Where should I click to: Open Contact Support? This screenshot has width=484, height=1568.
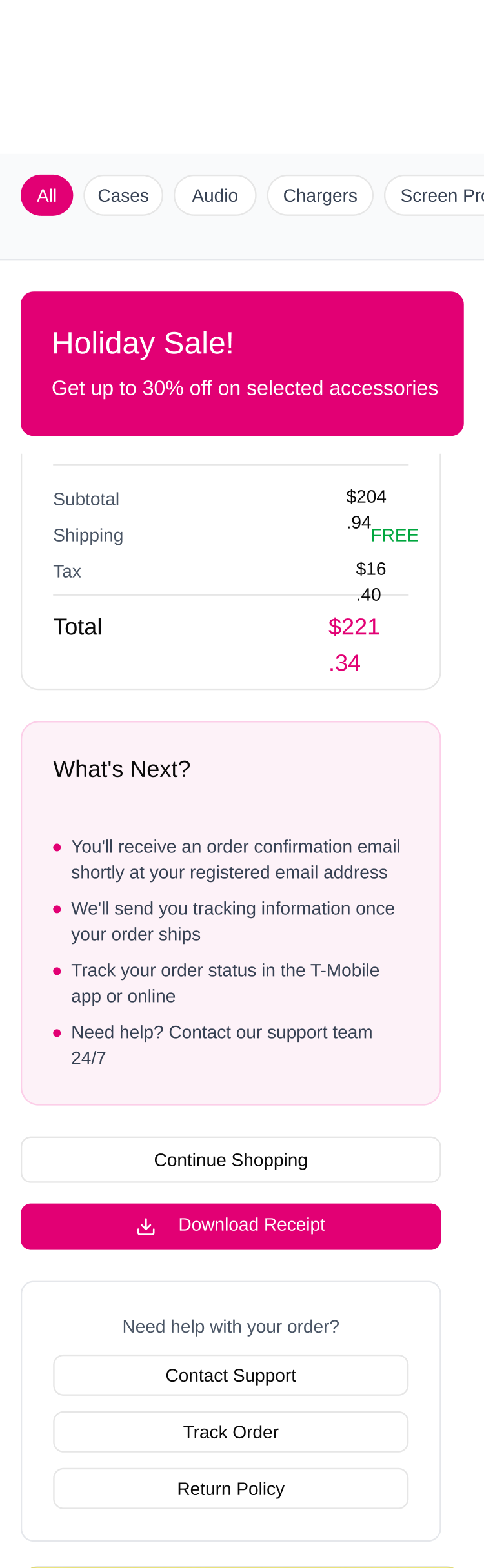(230, 1375)
